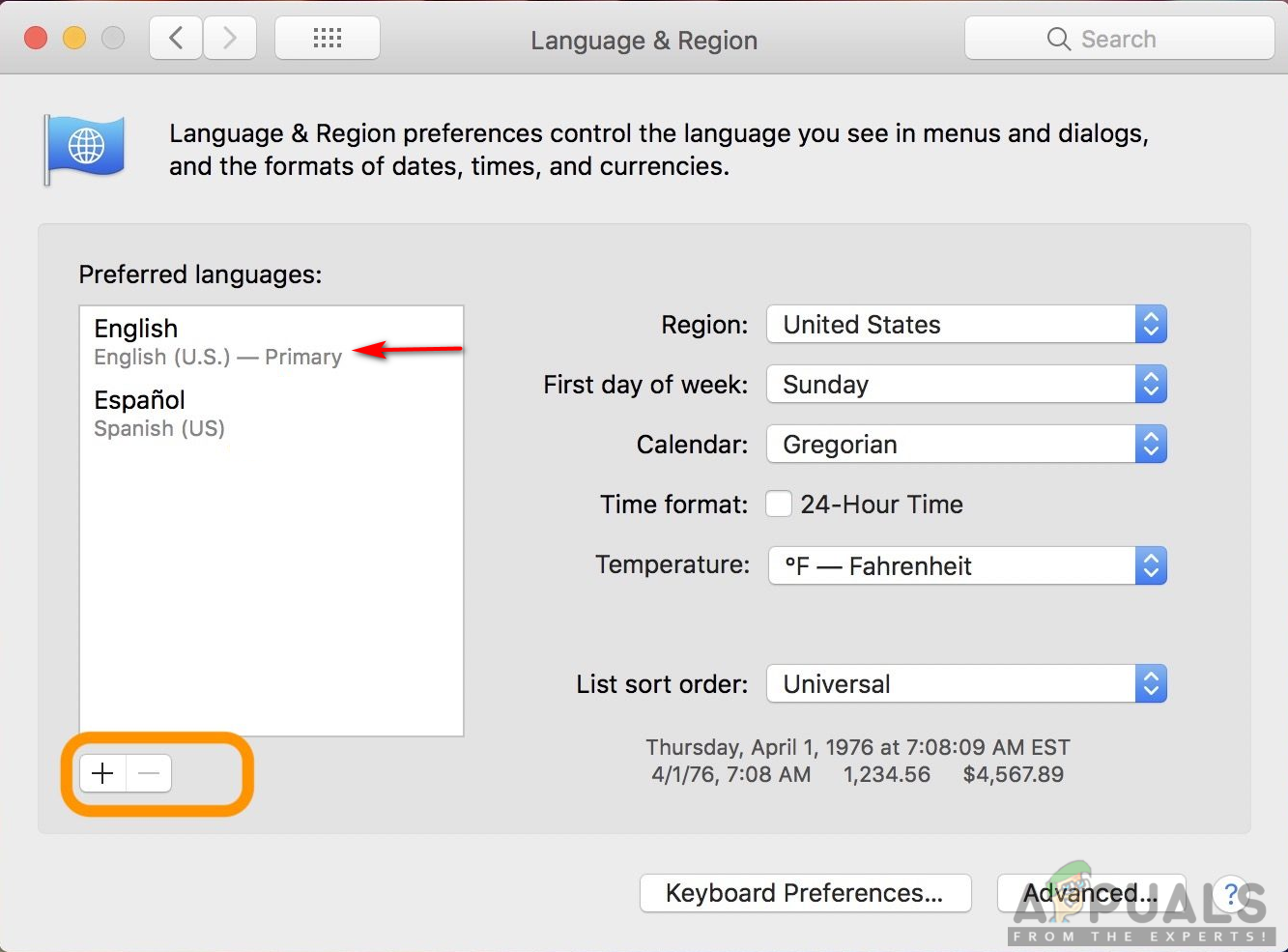
Task: Select English in preferred languages list
Action: (217, 342)
